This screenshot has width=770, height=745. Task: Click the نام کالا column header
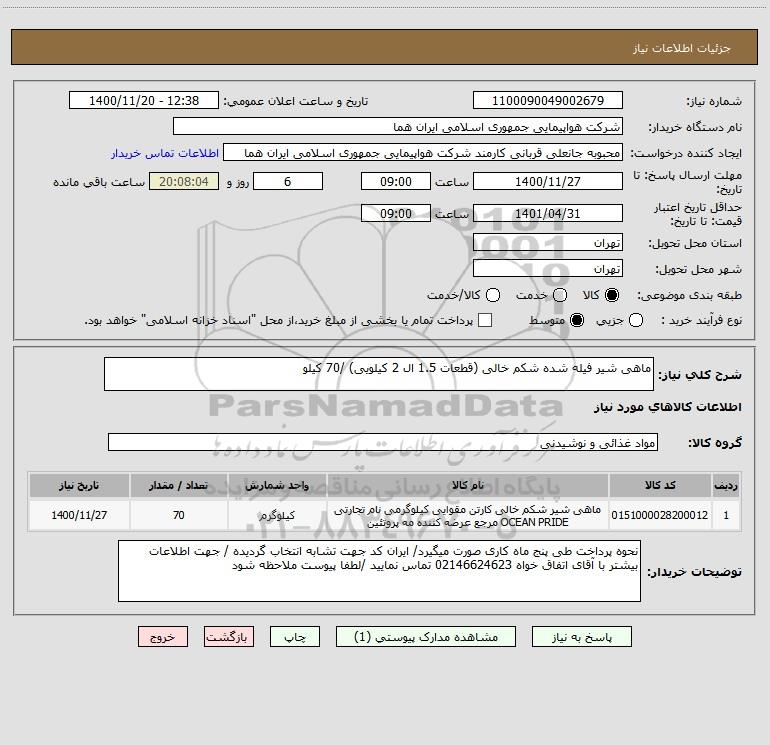468,485
